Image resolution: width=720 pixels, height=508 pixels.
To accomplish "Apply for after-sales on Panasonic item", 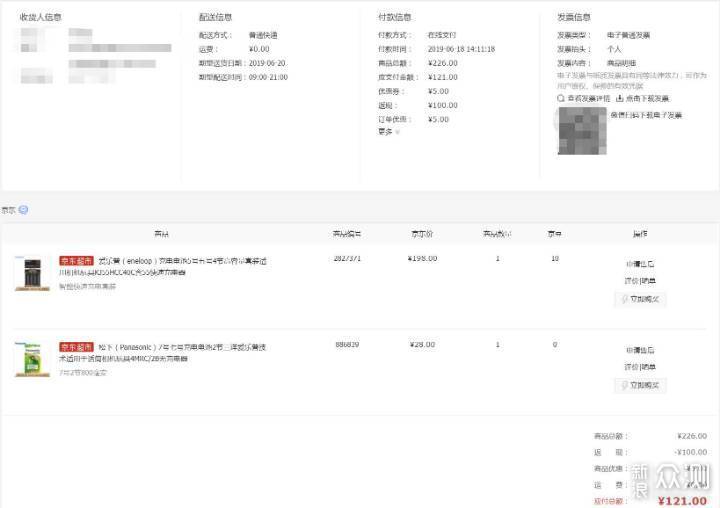I will click(x=640, y=351).
